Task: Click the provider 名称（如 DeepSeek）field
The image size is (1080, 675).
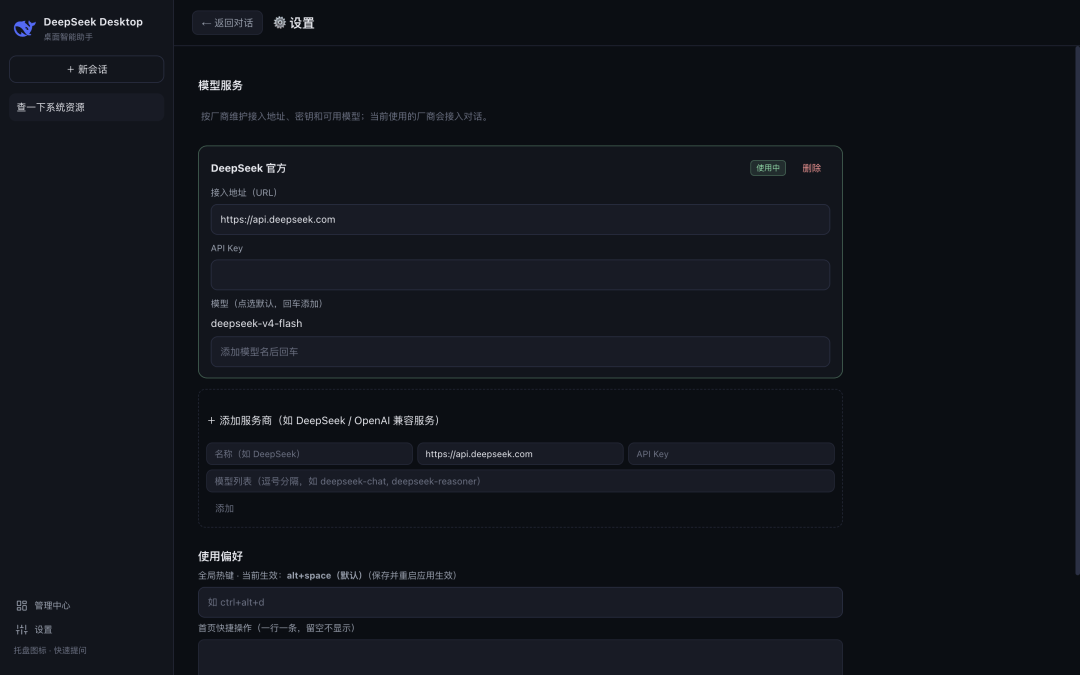Action: tap(309, 454)
